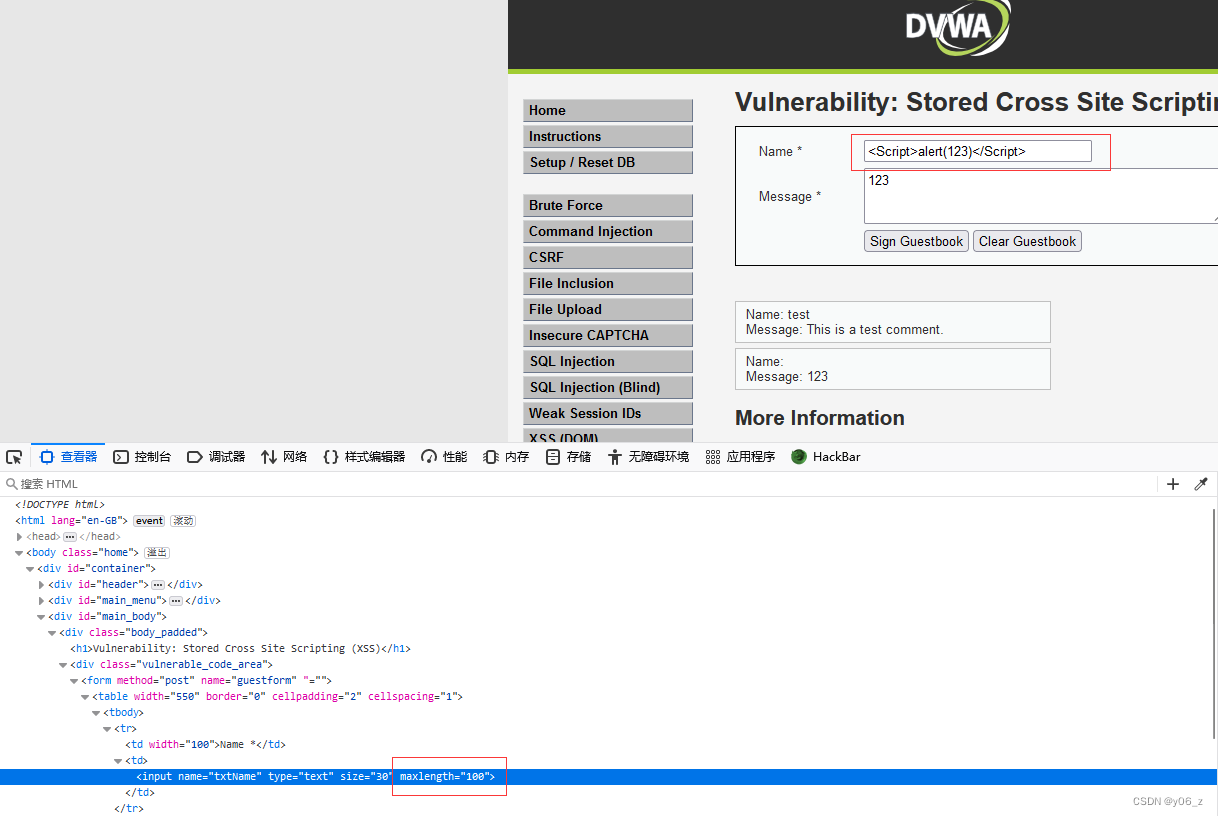The width and height of the screenshot is (1218, 816).
Task: Collapse the div id="container" node
Action: tap(31, 569)
